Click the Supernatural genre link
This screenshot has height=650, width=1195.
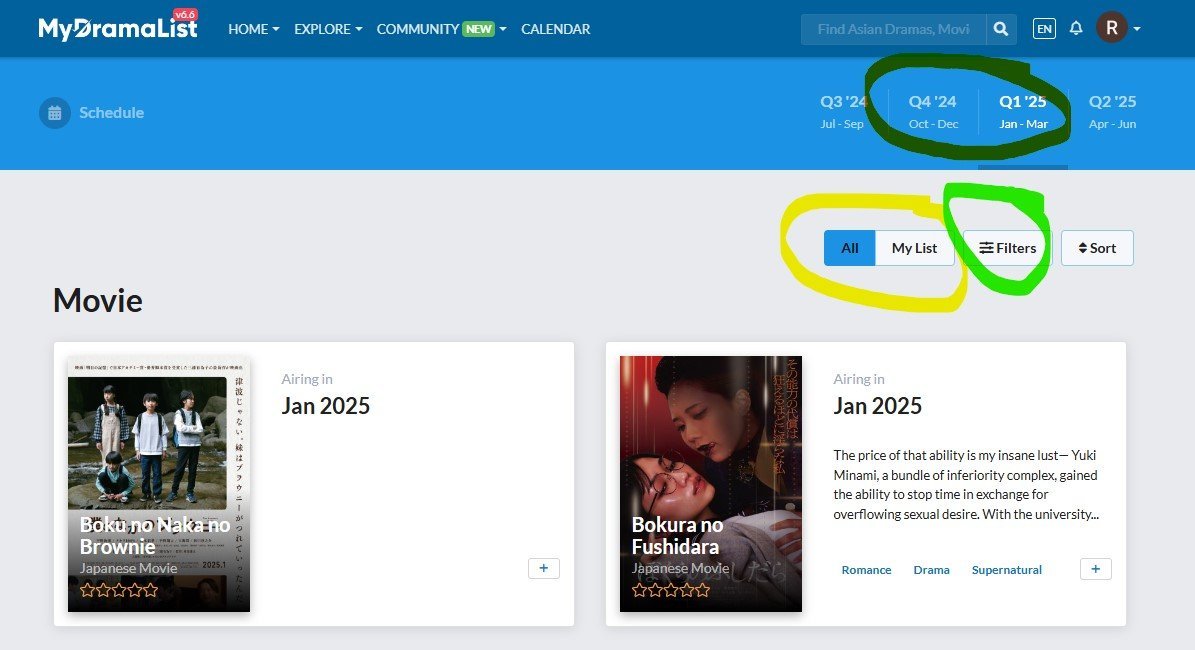pyautogui.click(x=1006, y=570)
